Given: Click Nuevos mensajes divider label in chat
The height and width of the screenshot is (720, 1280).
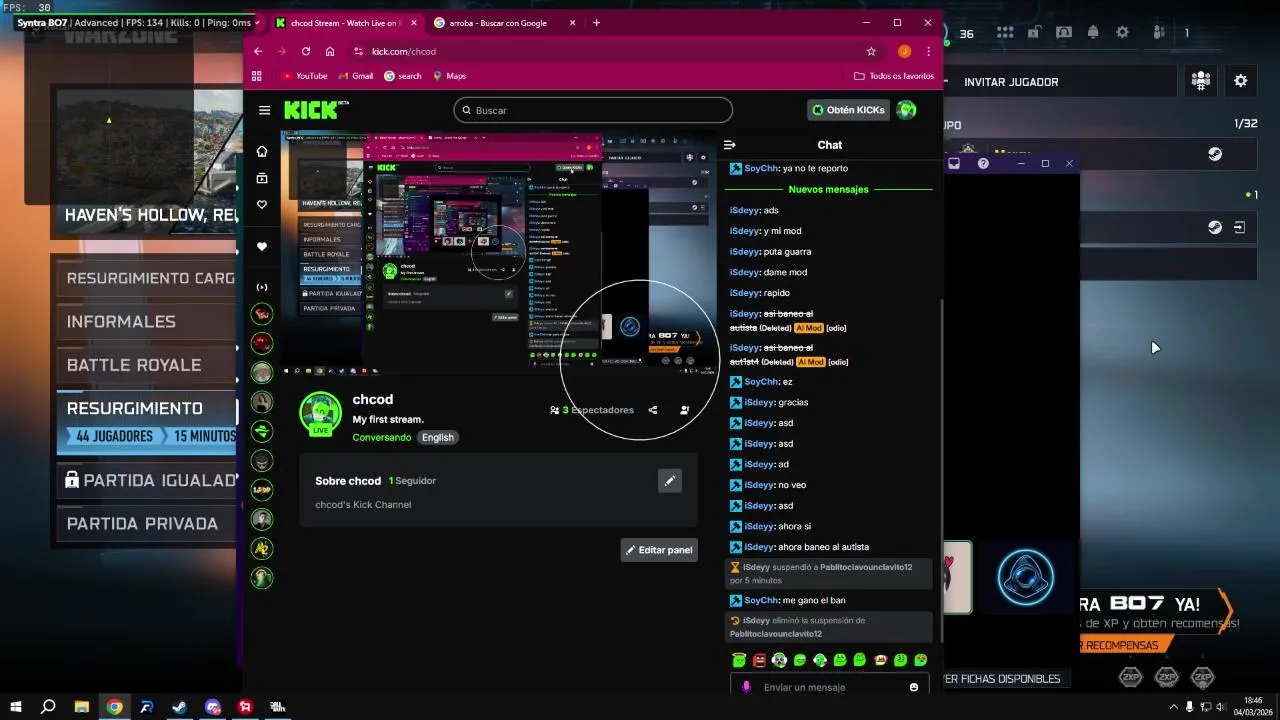Looking at the screenshot, I should 828,189.
